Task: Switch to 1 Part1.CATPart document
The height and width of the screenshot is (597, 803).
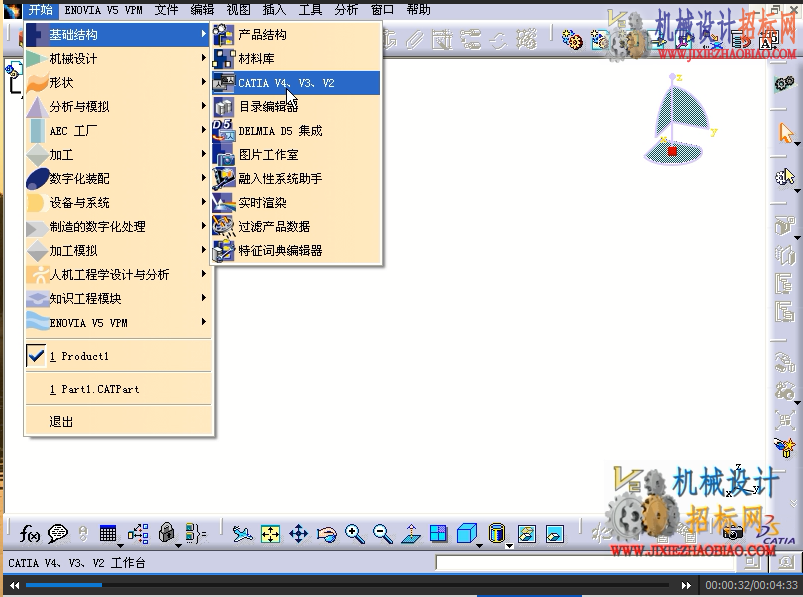Action: pos(118,389)
